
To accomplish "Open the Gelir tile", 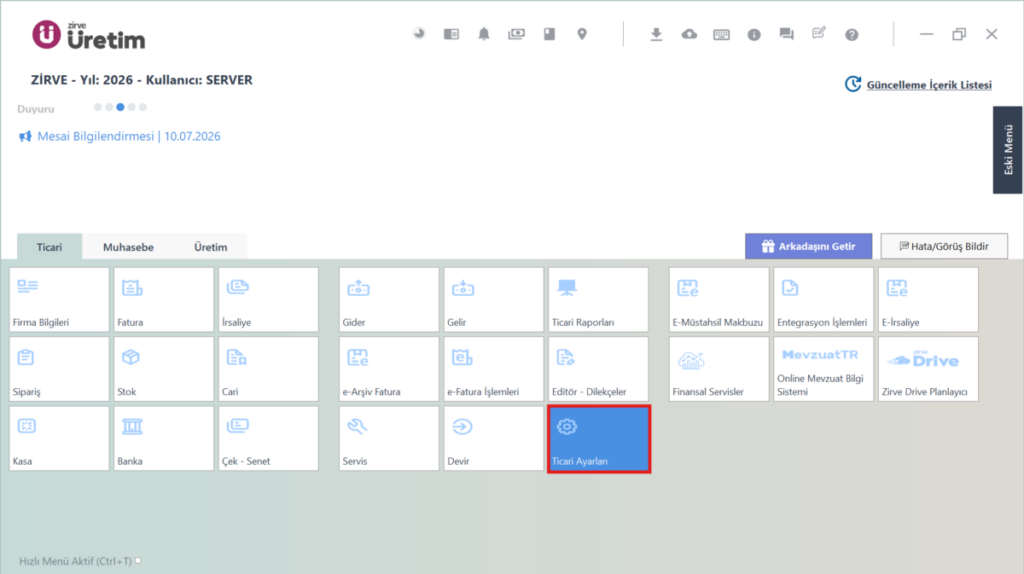I will (494, 299).
